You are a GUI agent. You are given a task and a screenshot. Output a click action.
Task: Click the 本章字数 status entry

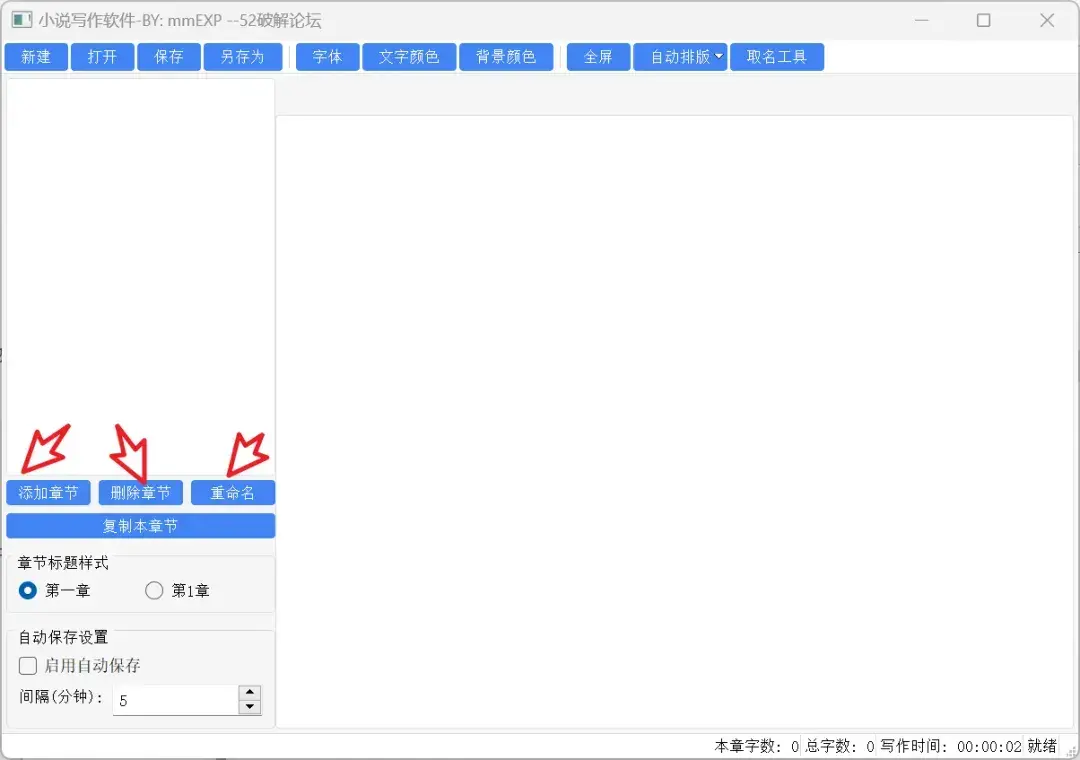pos(756,746)
